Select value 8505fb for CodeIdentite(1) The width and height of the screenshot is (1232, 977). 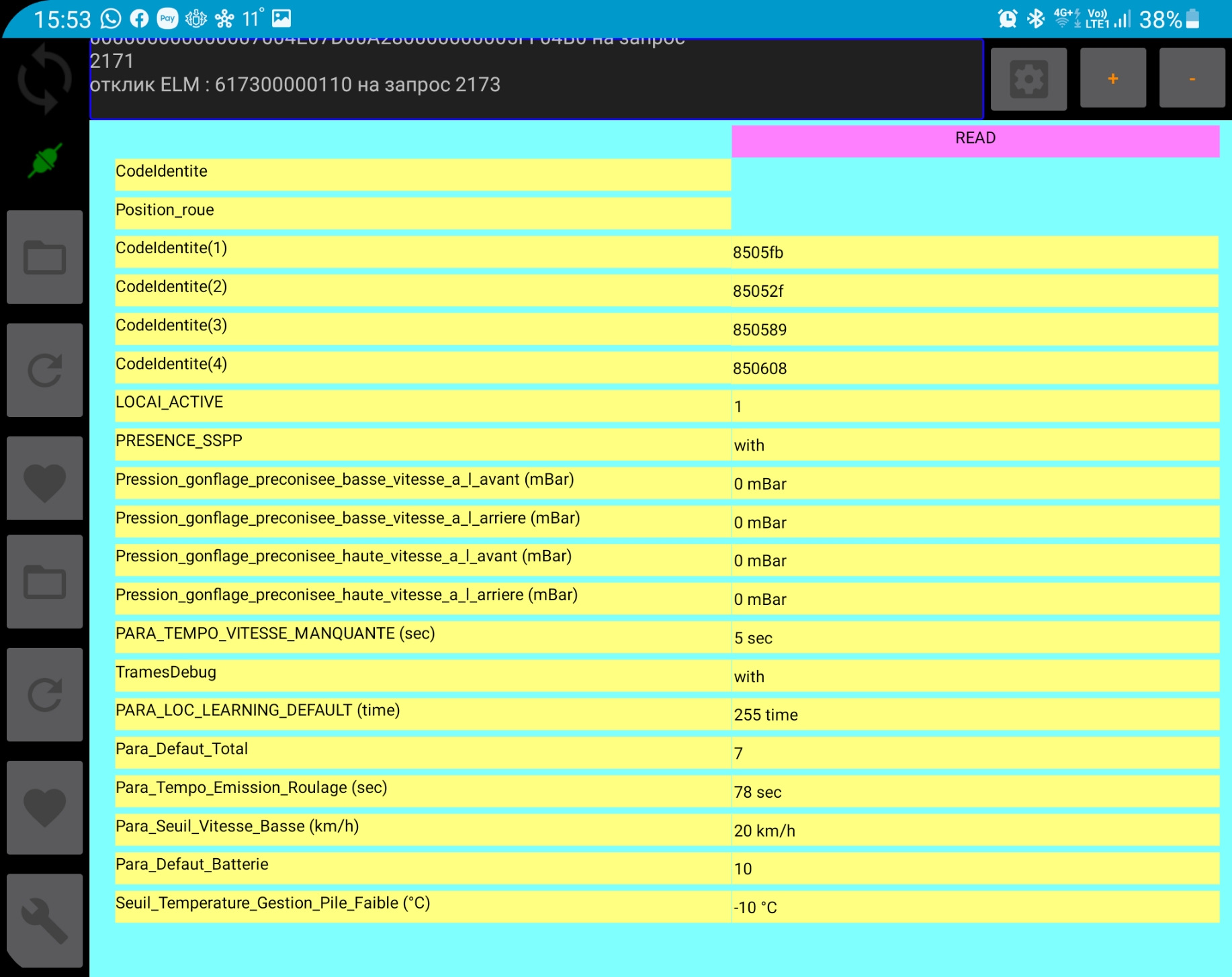point(975,252)
